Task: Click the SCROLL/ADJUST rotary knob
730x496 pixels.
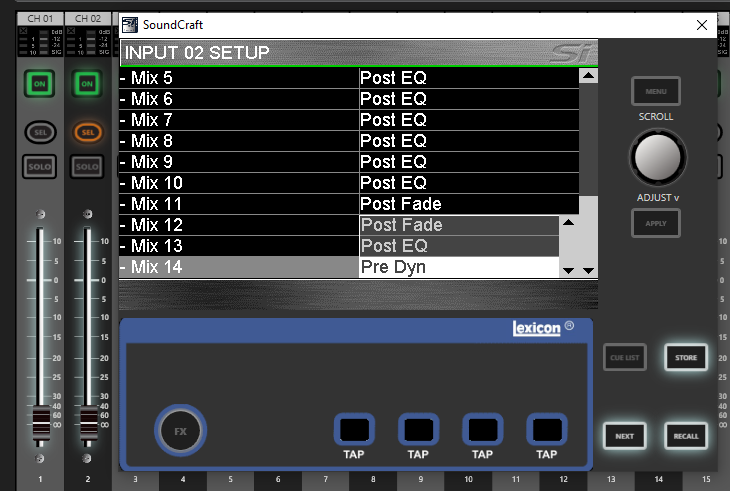Action: pos(657,157)
